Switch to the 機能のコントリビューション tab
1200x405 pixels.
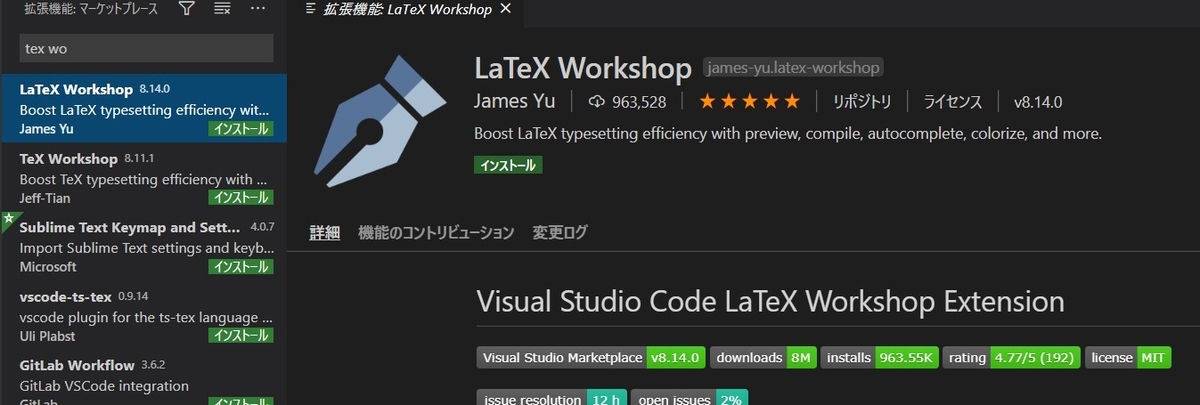(x=436, y=233)
